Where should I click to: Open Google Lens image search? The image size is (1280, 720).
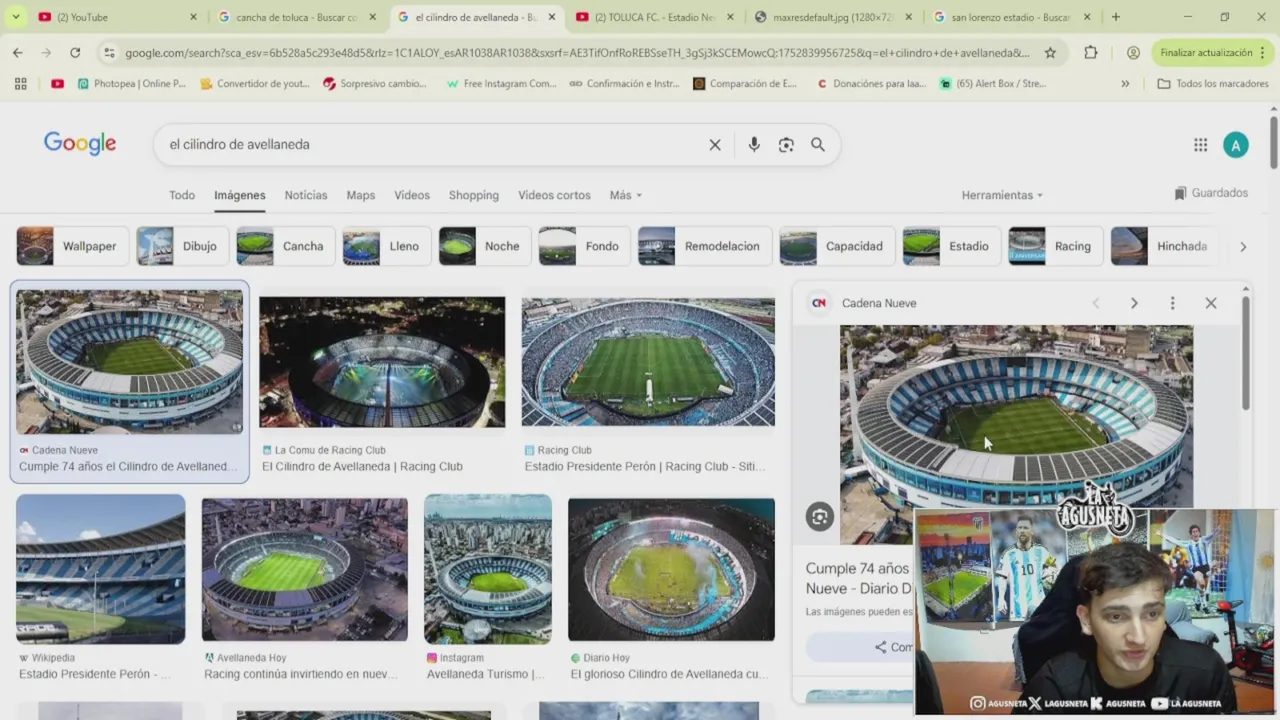[786, 145]
